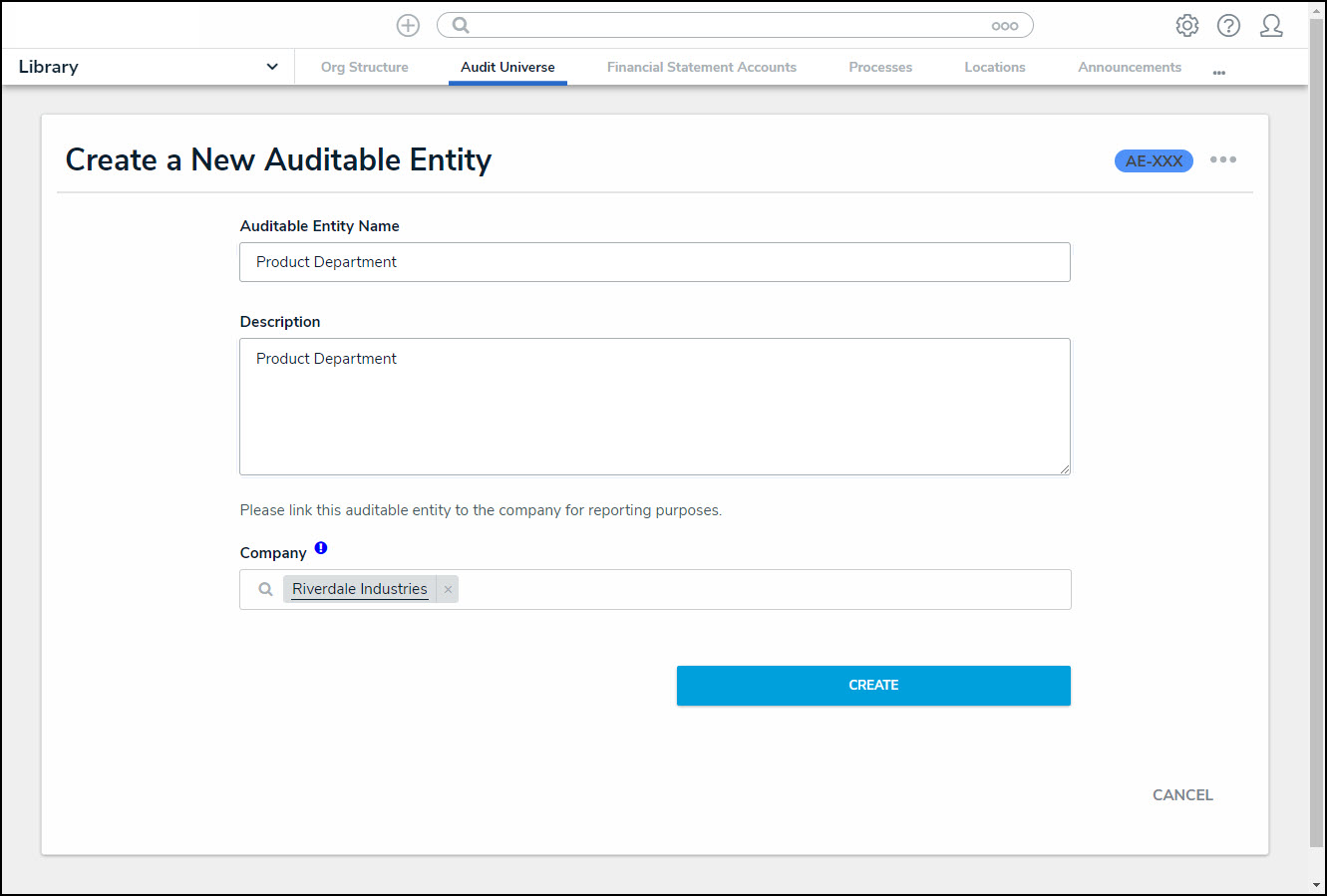Click the Description text area
Image resolution: width=1327 pixels, height=896 pixels.
tap(654, 407)
